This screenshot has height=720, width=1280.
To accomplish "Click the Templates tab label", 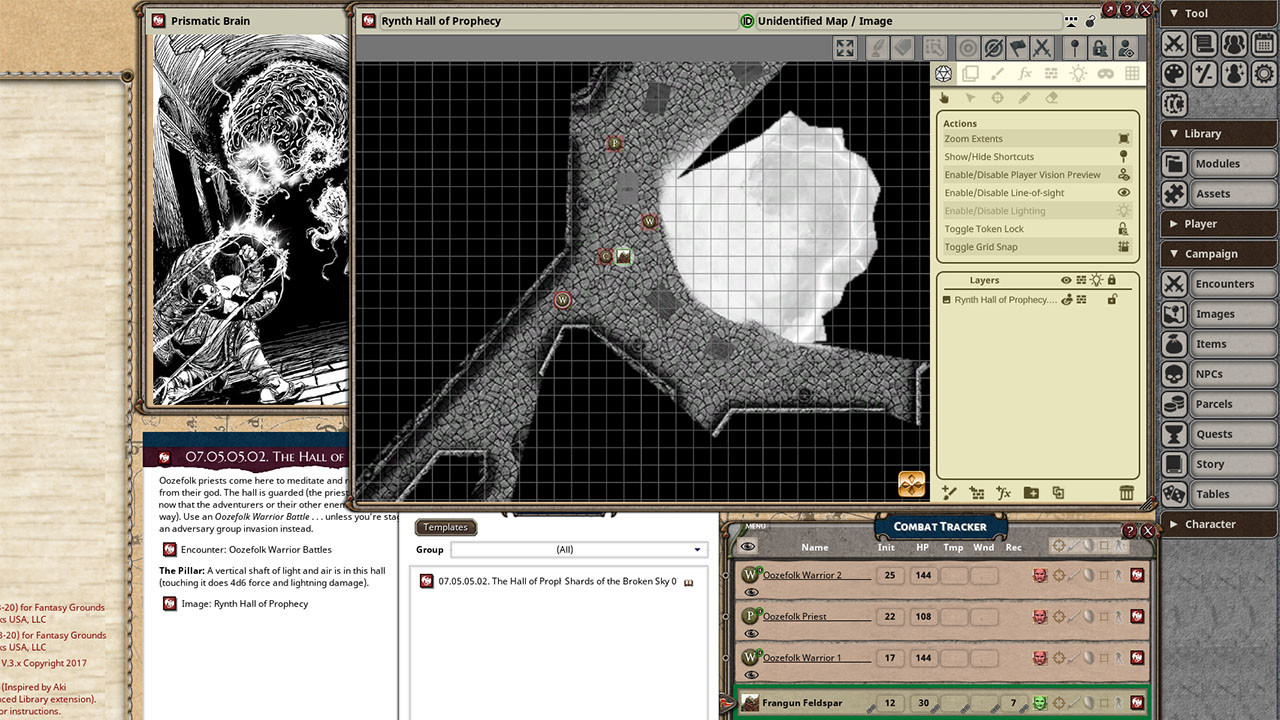I will 446,527.
